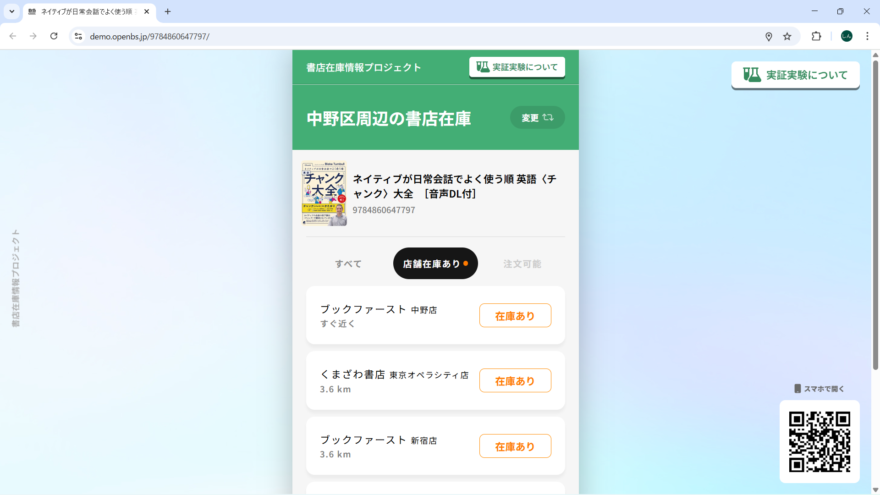Viewport: 880px width, 495px height.
Task: Open the Chrome profile avatar icon
Action: 846,36
